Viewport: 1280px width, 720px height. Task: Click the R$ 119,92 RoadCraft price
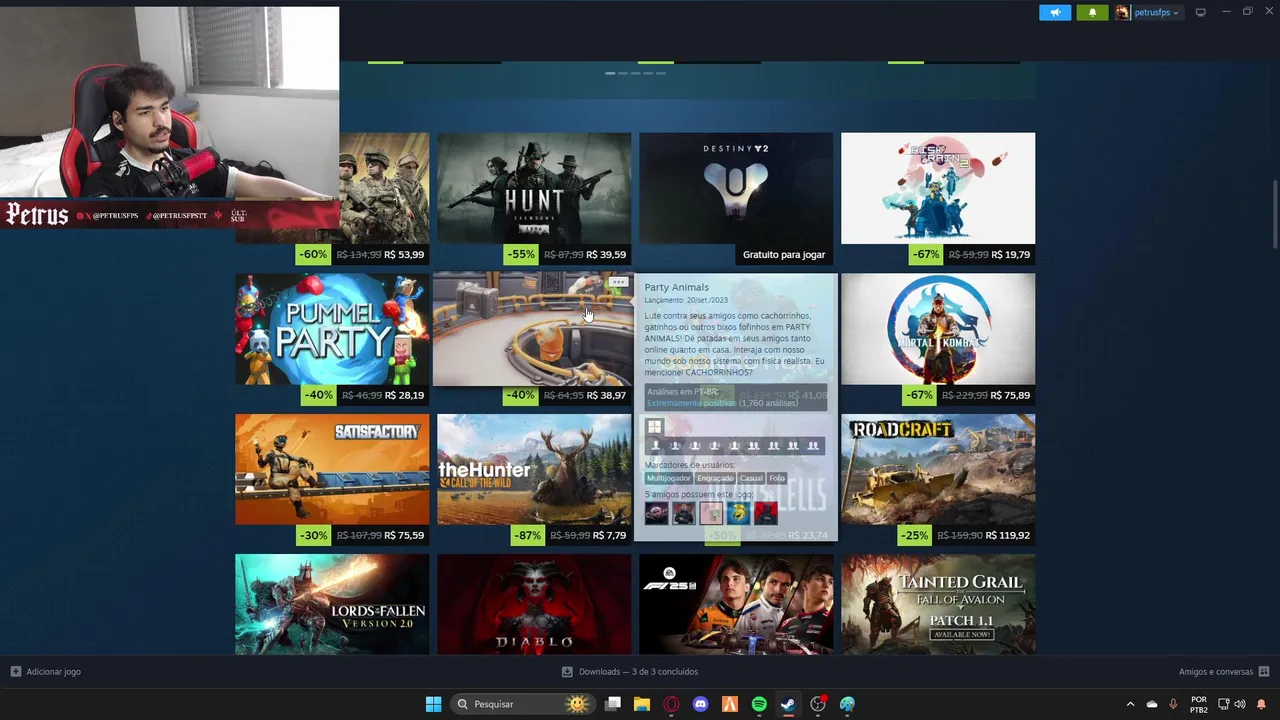(1007, 536)
